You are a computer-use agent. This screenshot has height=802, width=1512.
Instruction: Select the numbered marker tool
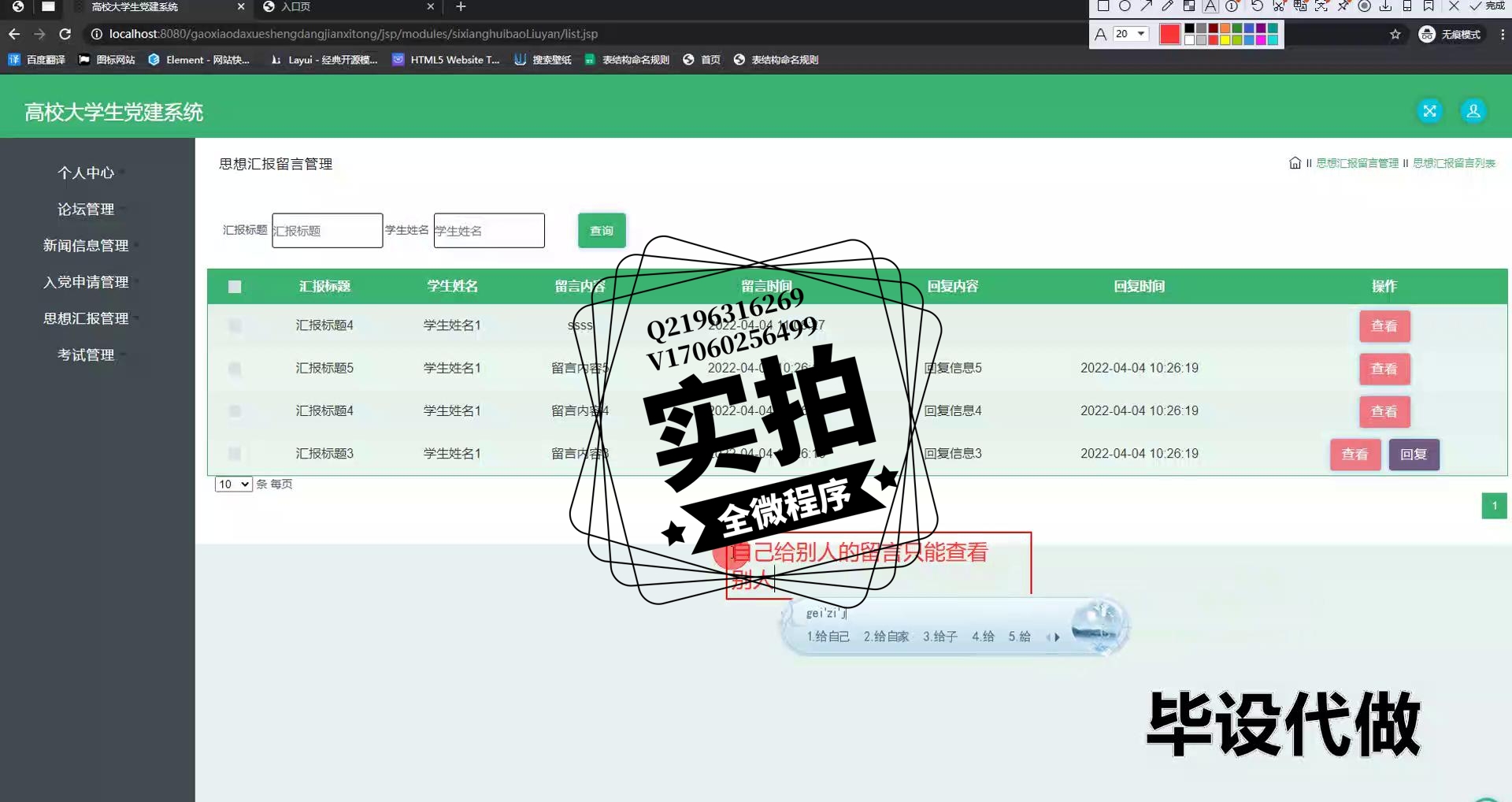pos(1232,6)
